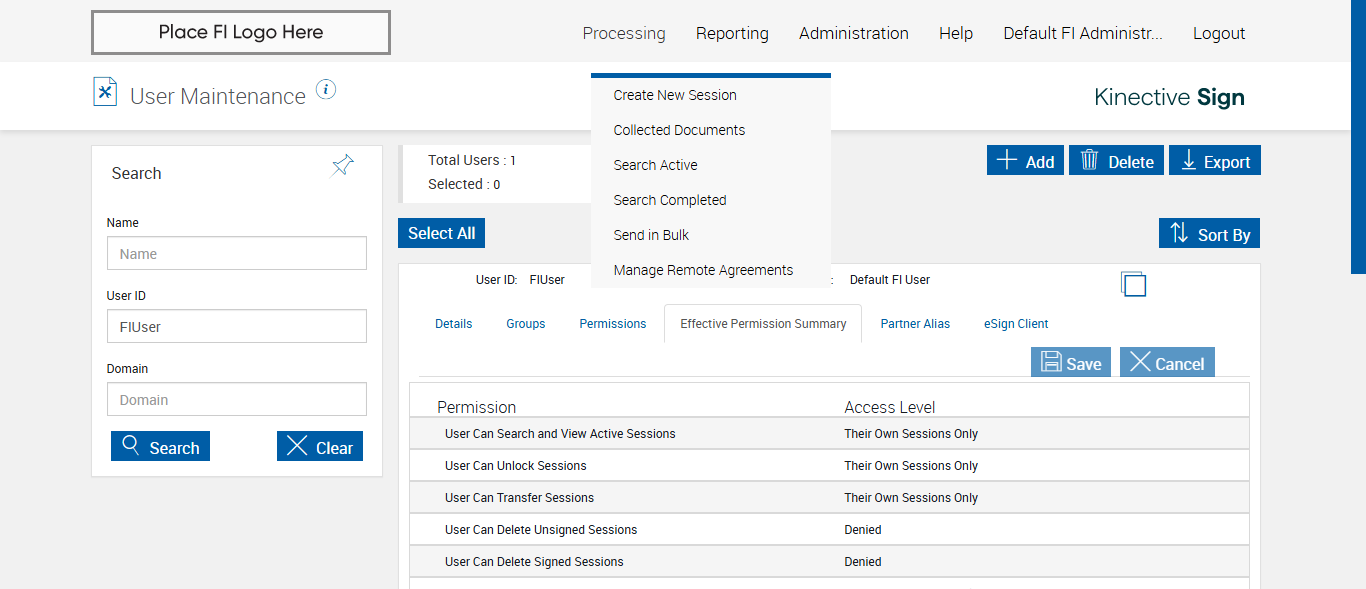The image size is (1366, 589).
Task: Click the User Maintenance page icon
Action: pos(105,92)
